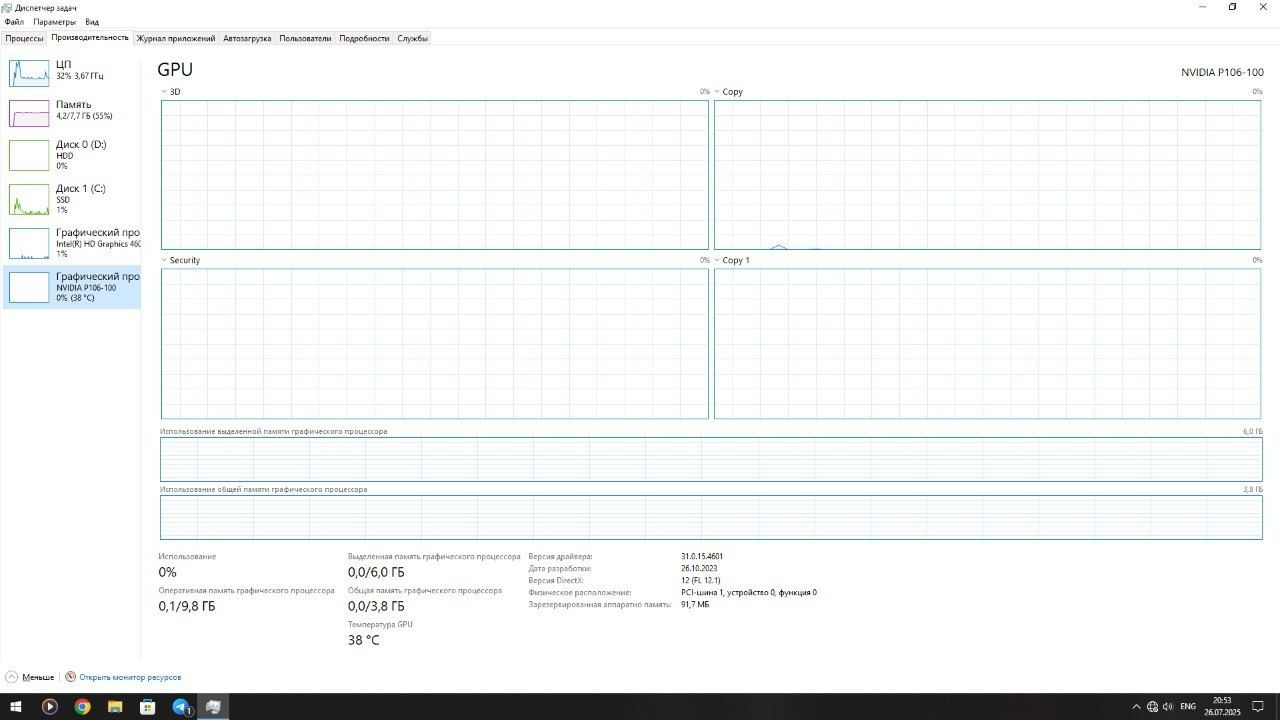Click the reserved memory value 91,7 МБ
Image resolution: width=1280 pixels, height=720 pixels.
point(696,604)
